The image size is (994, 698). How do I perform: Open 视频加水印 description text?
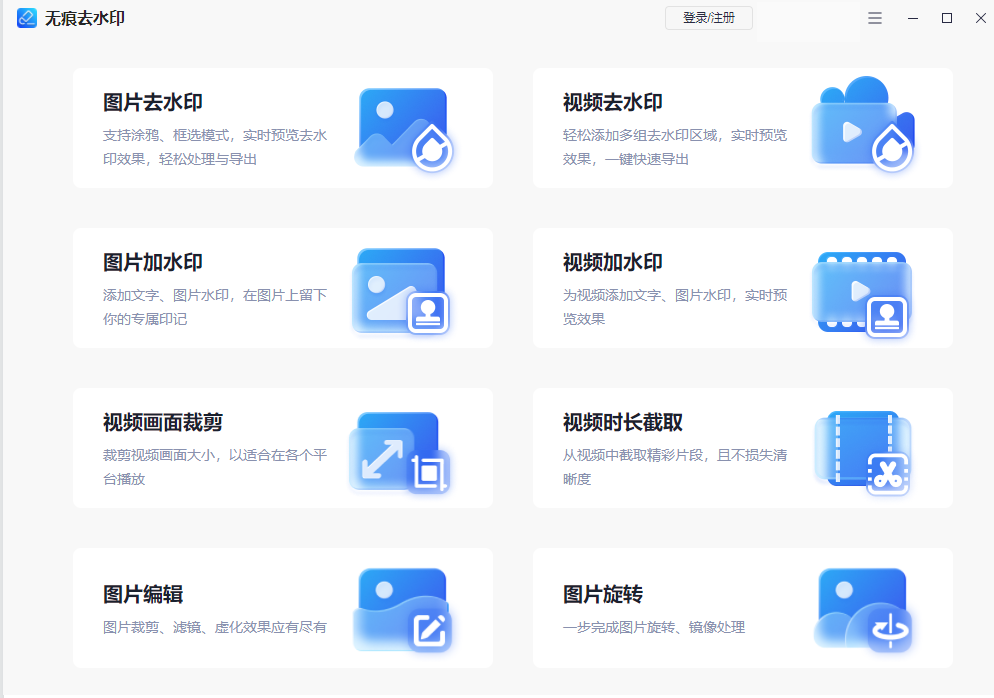(675, 307)
